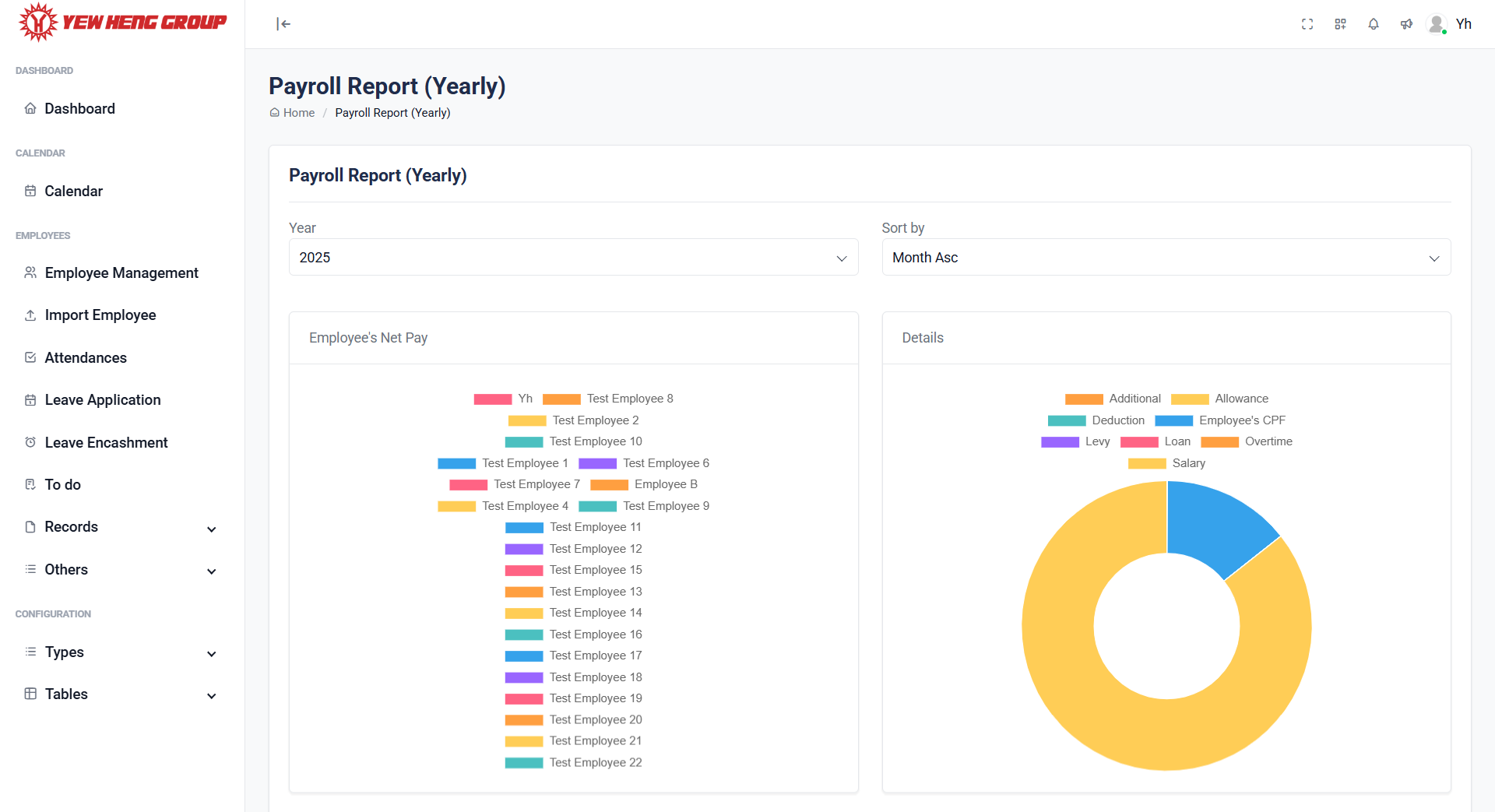The height and width of the screenshot is (812, 1495).
Task: Click the Yh user avatar
Action: 1437,24
